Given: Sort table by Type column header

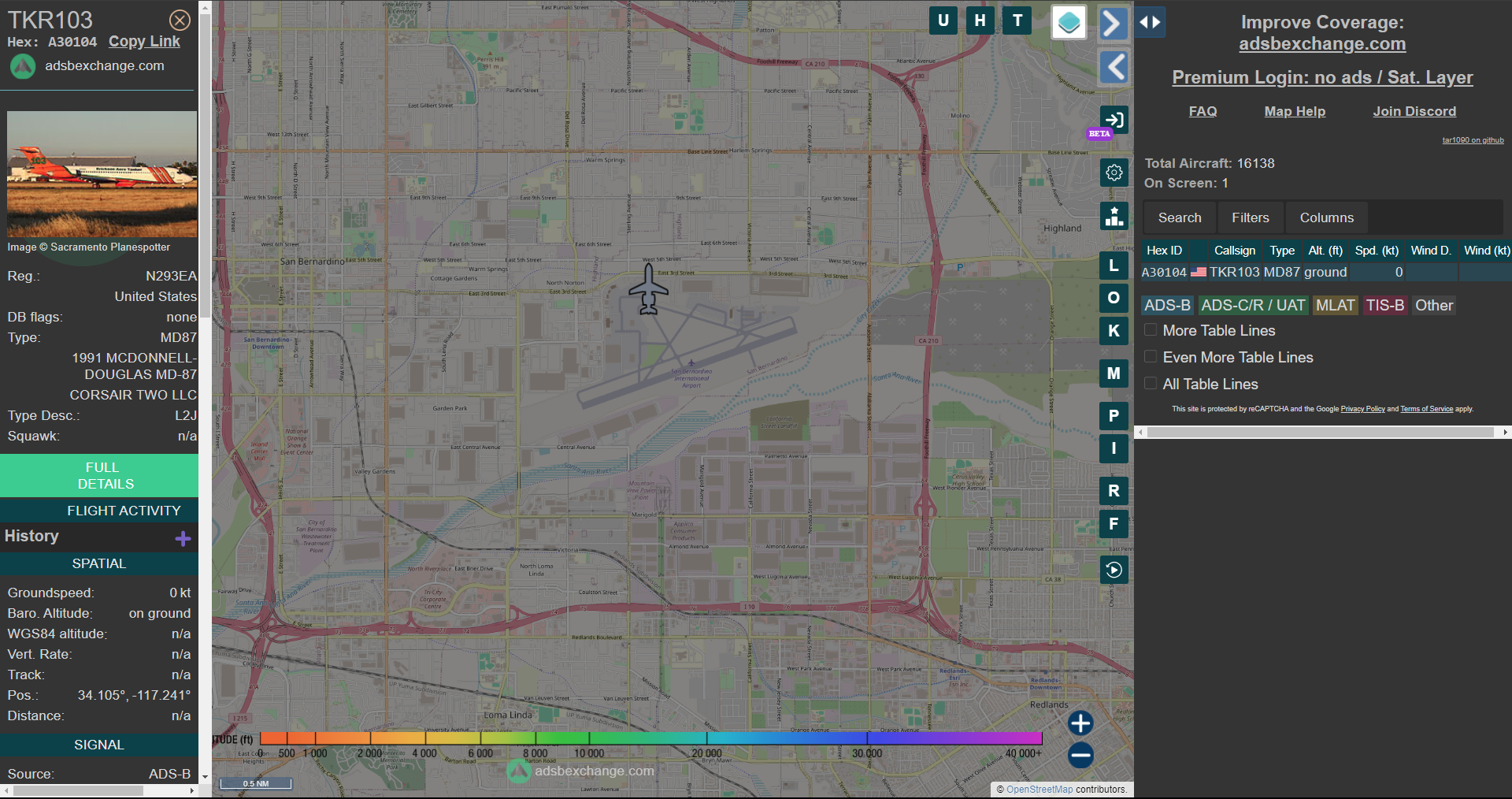Looking at the screenshot, I should click(1282, 251).
